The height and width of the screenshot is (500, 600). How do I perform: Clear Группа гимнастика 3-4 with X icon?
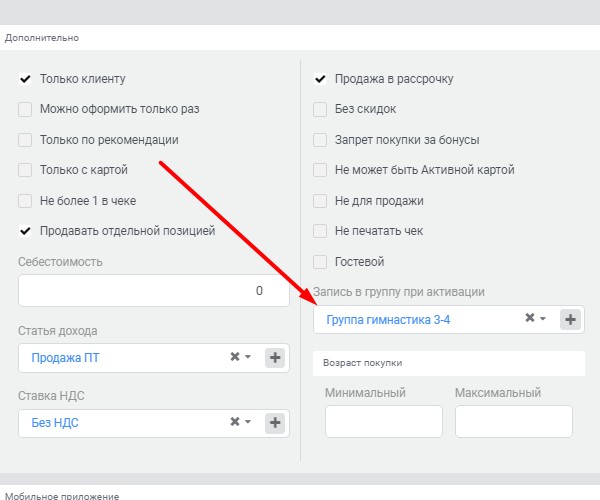click(530, 318)
